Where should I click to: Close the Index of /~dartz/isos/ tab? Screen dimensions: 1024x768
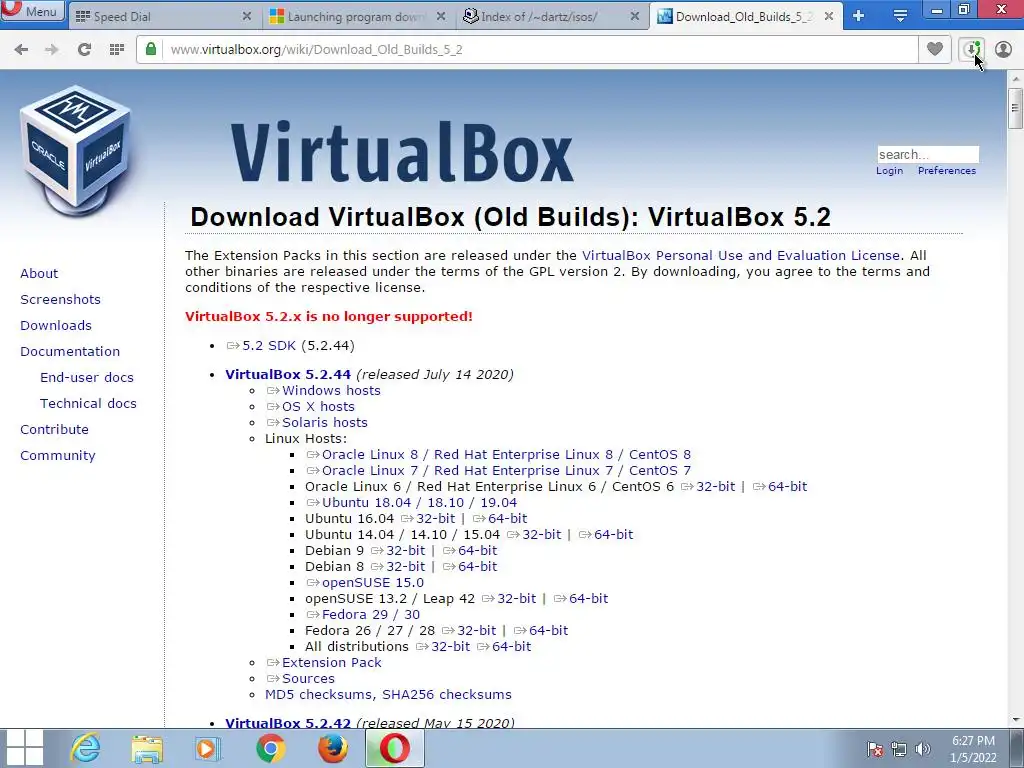[635, 16]
